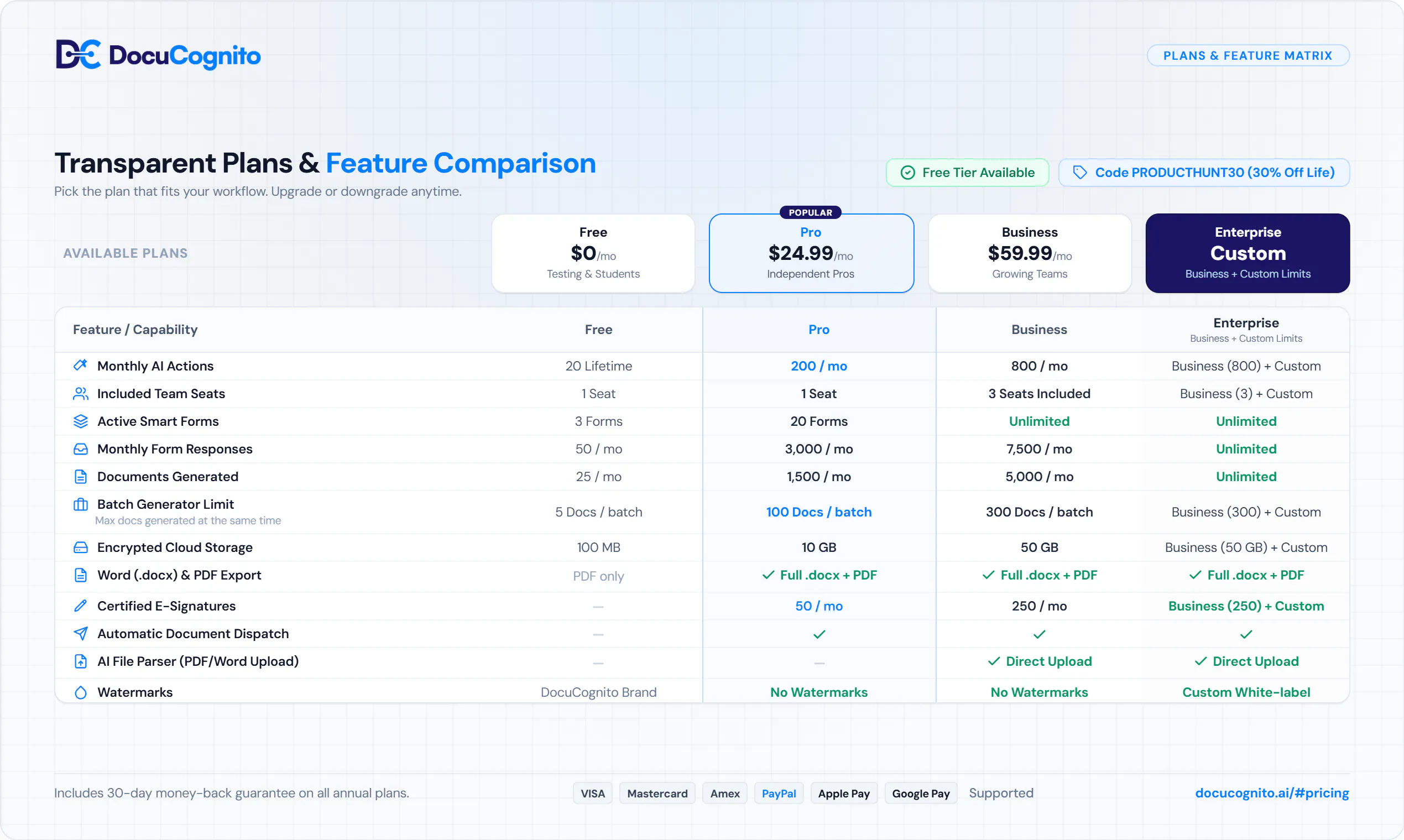Select the Pro $24.99 plan card
The image size is (1404, 840).
pyautogui.click(x=811, y=253)
